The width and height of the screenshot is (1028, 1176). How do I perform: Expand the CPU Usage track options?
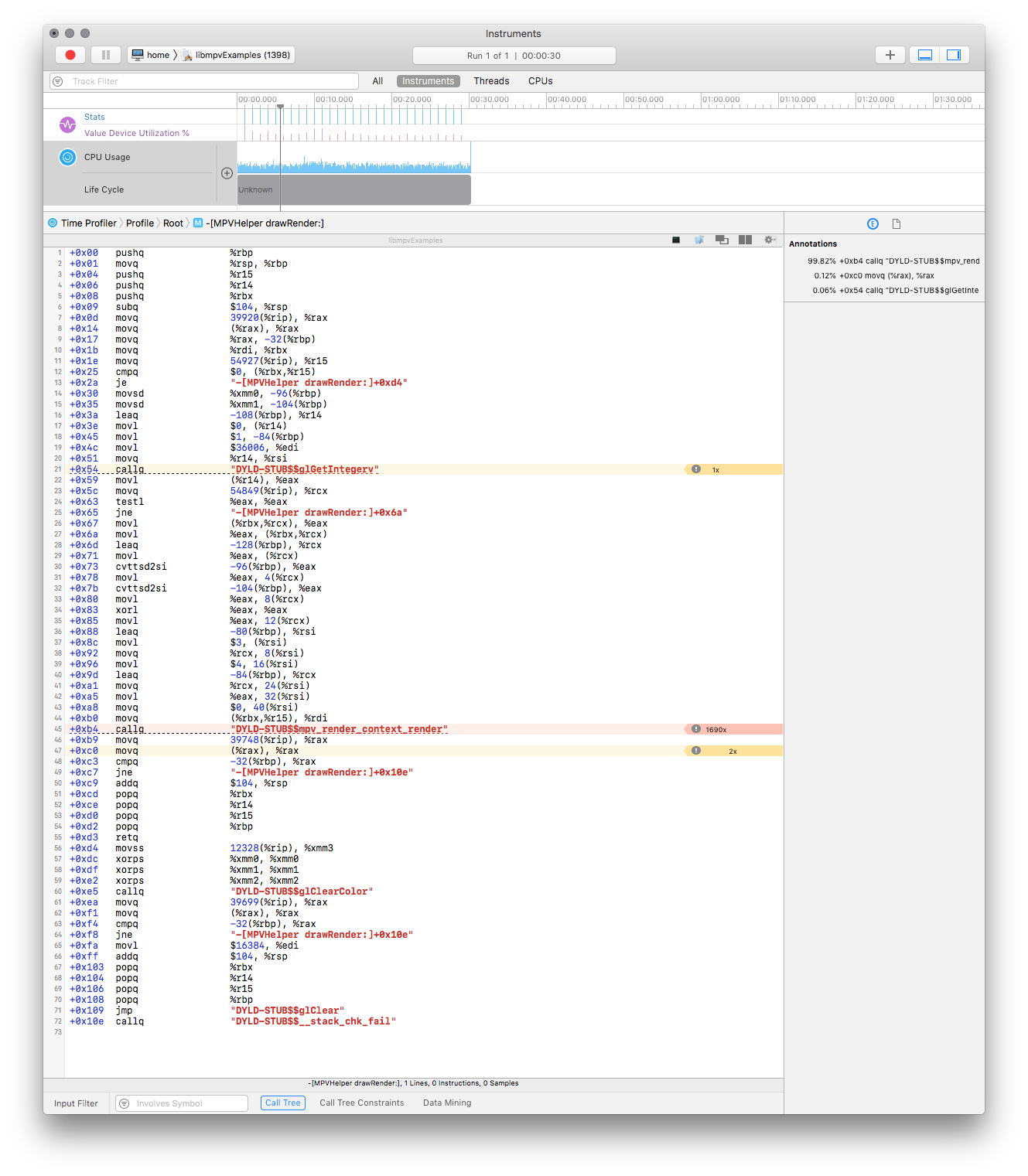[227, 173]
